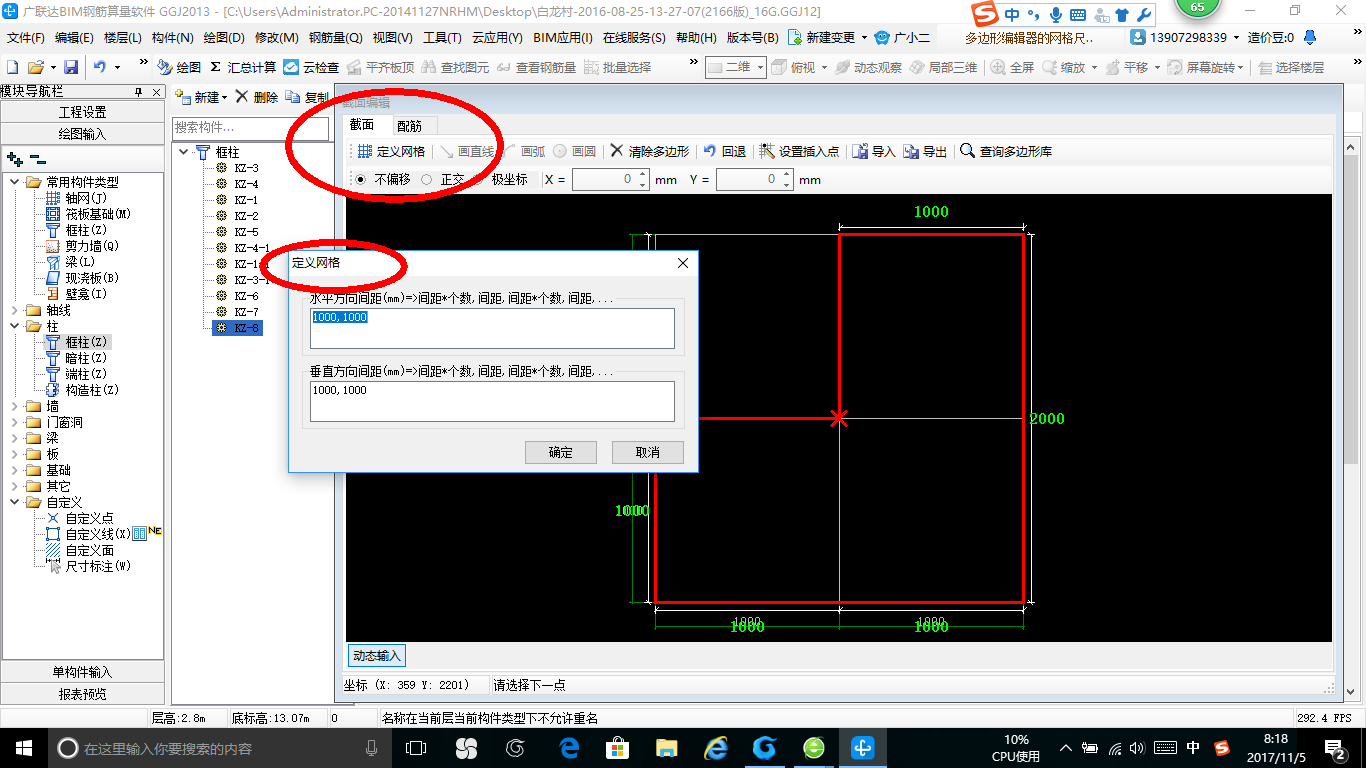Click the X coordinate input field

[x=604, y=179]
